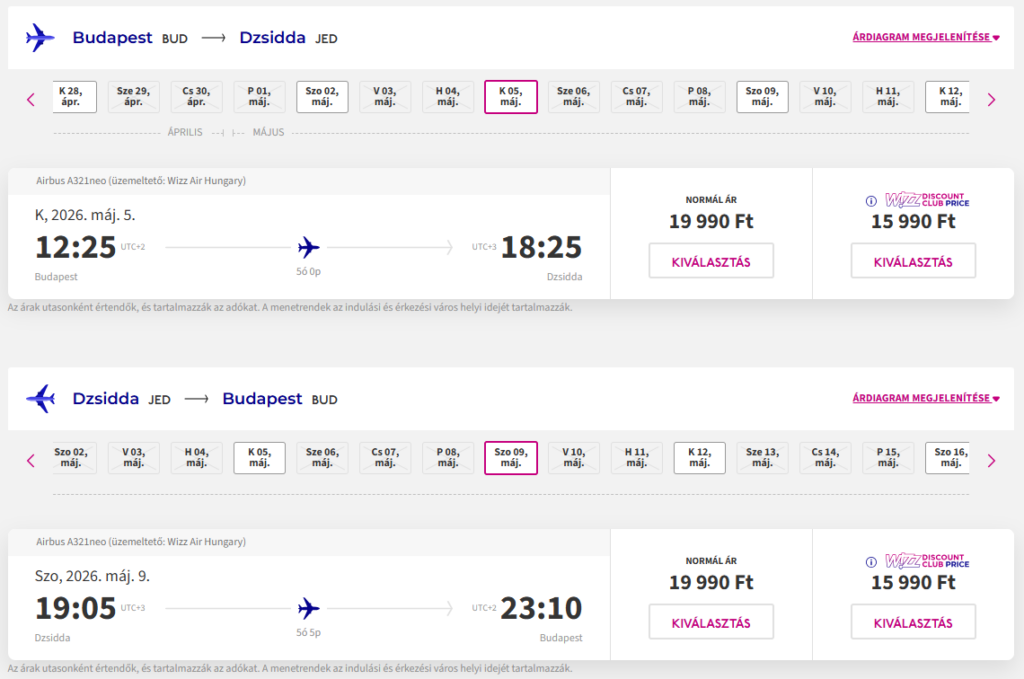Choose outbound normal price 19 990 Ft Kiválasztás
Screen dimensions: 1024x679
pos(711,262)
